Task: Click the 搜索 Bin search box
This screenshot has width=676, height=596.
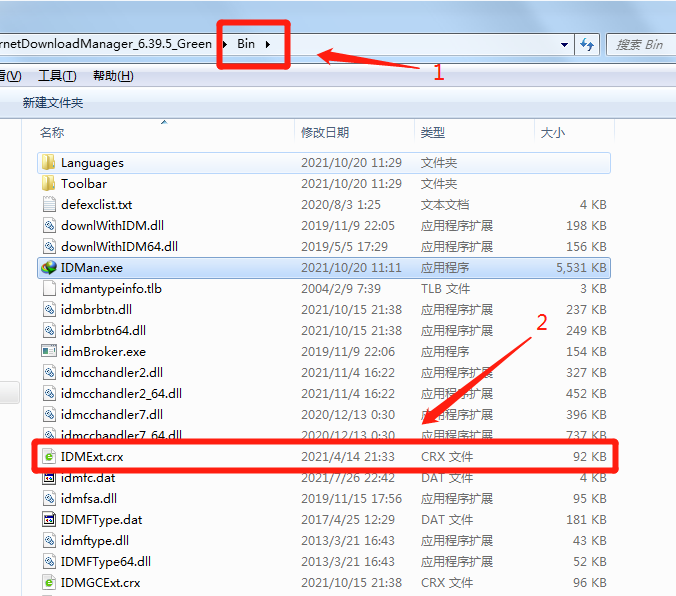Action: [x=641, y=44]
